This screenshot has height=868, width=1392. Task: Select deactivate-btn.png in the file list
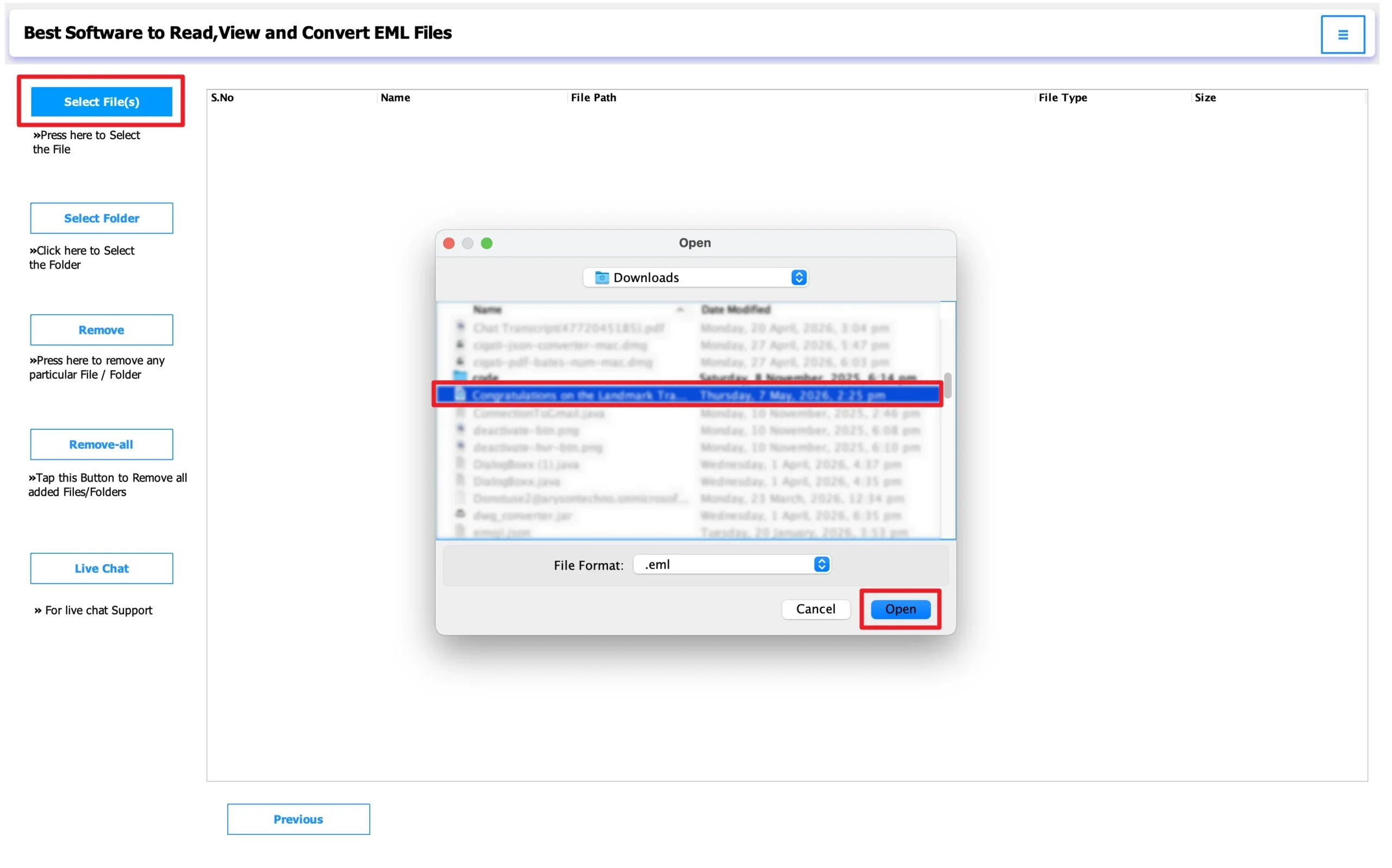(x=688, y=430)
